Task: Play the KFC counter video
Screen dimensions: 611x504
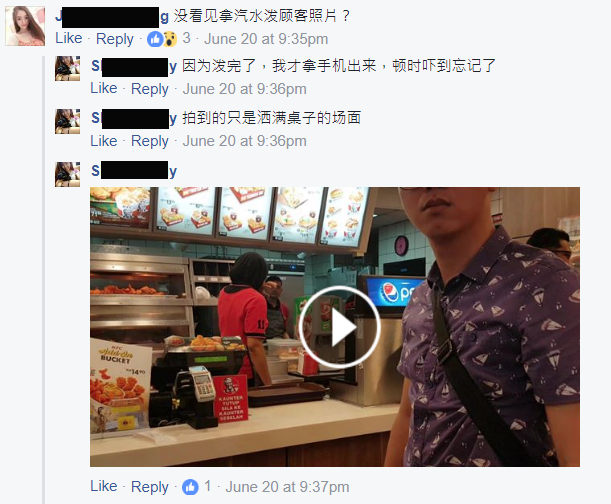Action: [339, 327]
